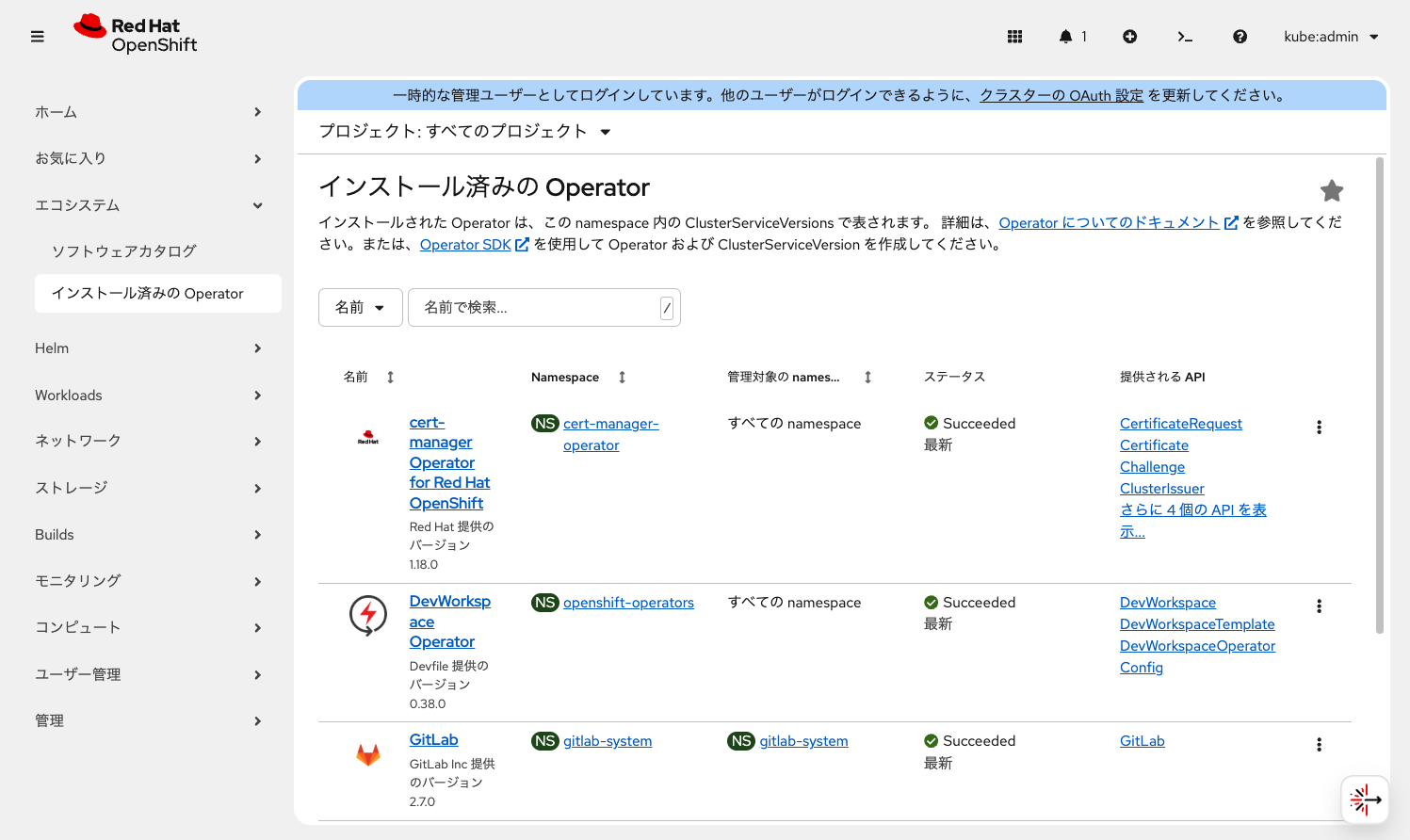The image size is (1410, 840).
Task: Open the kube:admin user dropdown
Action: click(x=1331, y=36)
